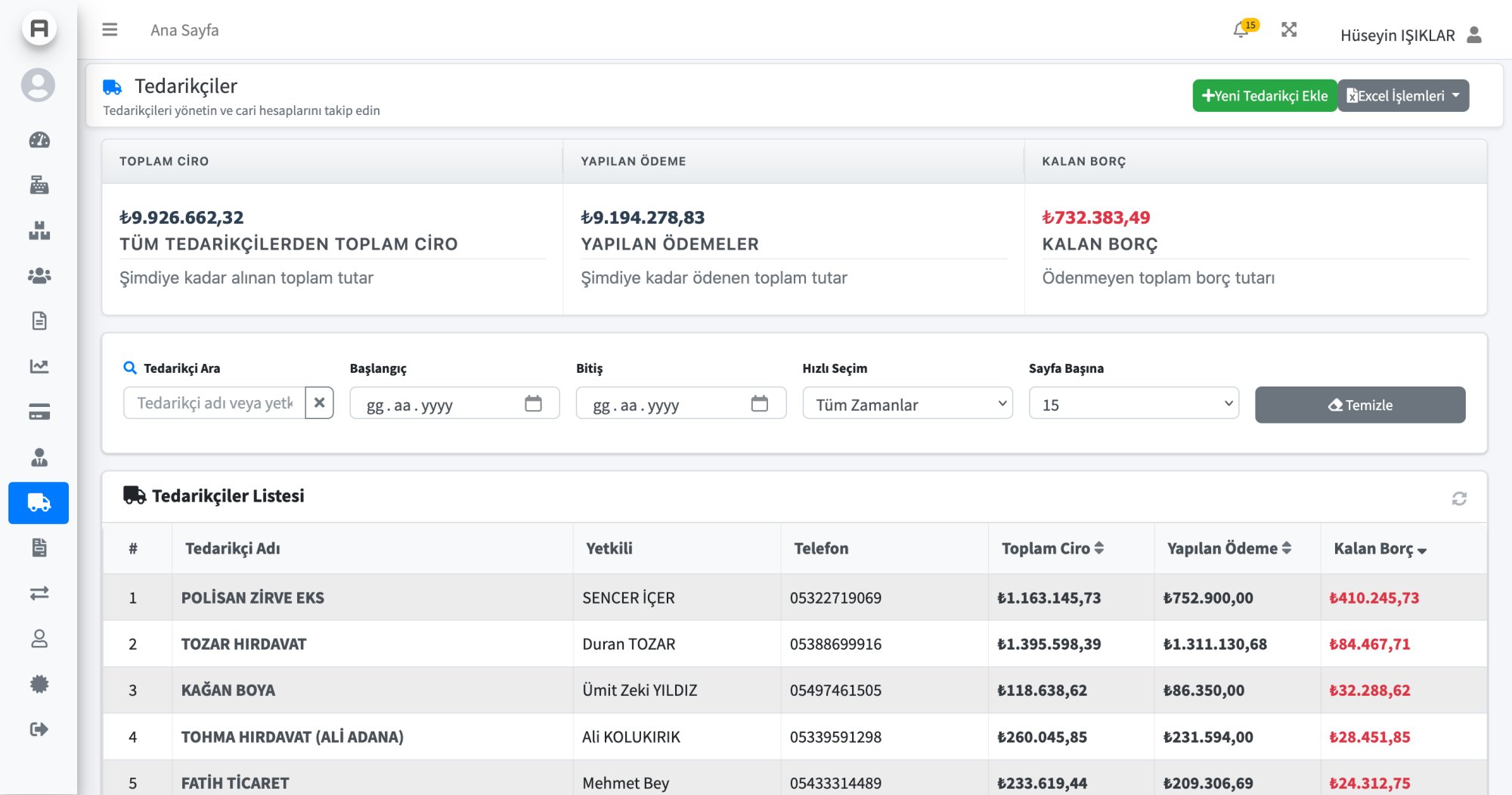
Task: Refresh the Tedarikçiler Listesi table
Action: coord(1459,498)
